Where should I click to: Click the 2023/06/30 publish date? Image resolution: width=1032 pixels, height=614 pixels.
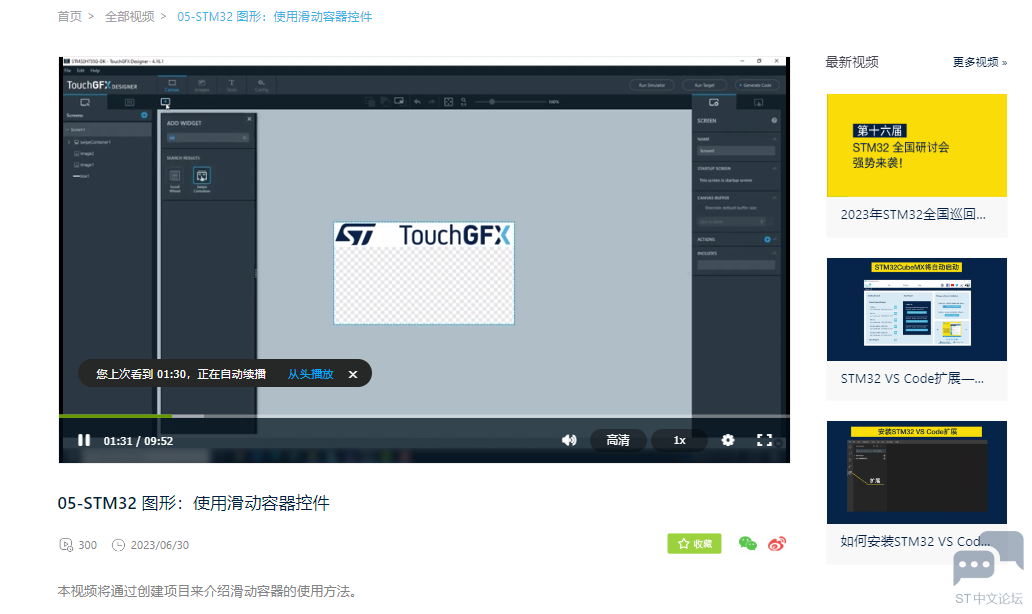pos(160,545)
